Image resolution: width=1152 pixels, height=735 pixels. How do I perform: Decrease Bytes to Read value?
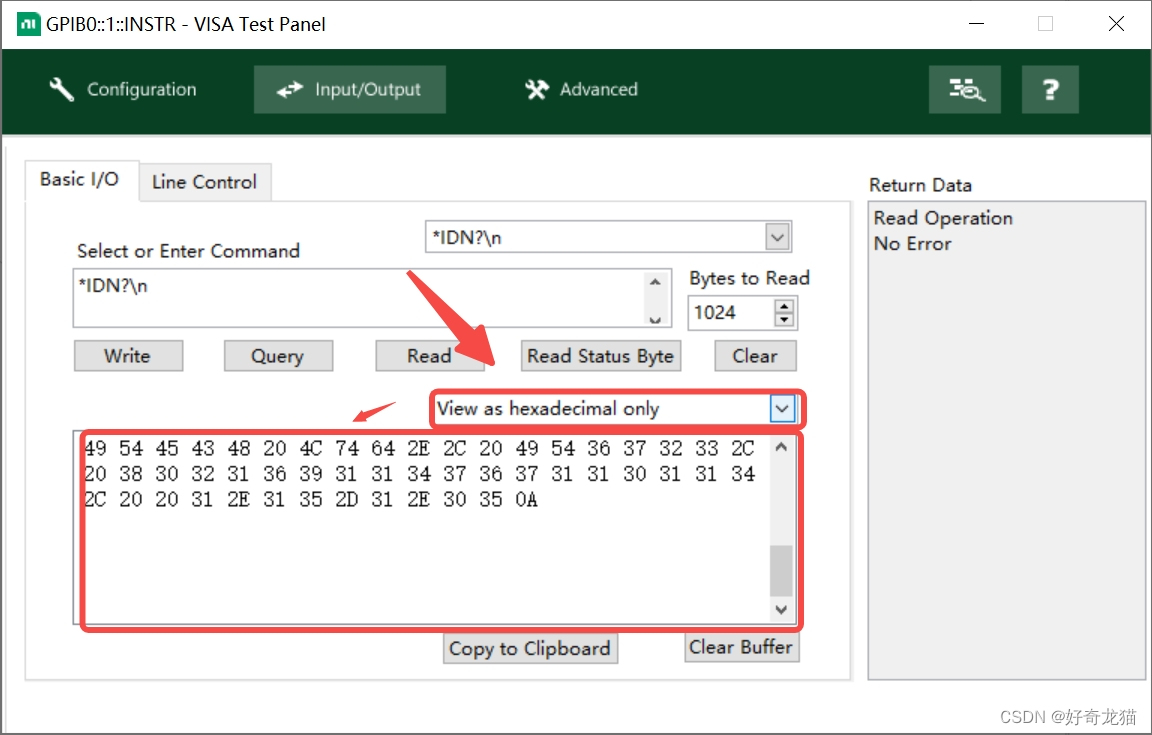(784, 320)
